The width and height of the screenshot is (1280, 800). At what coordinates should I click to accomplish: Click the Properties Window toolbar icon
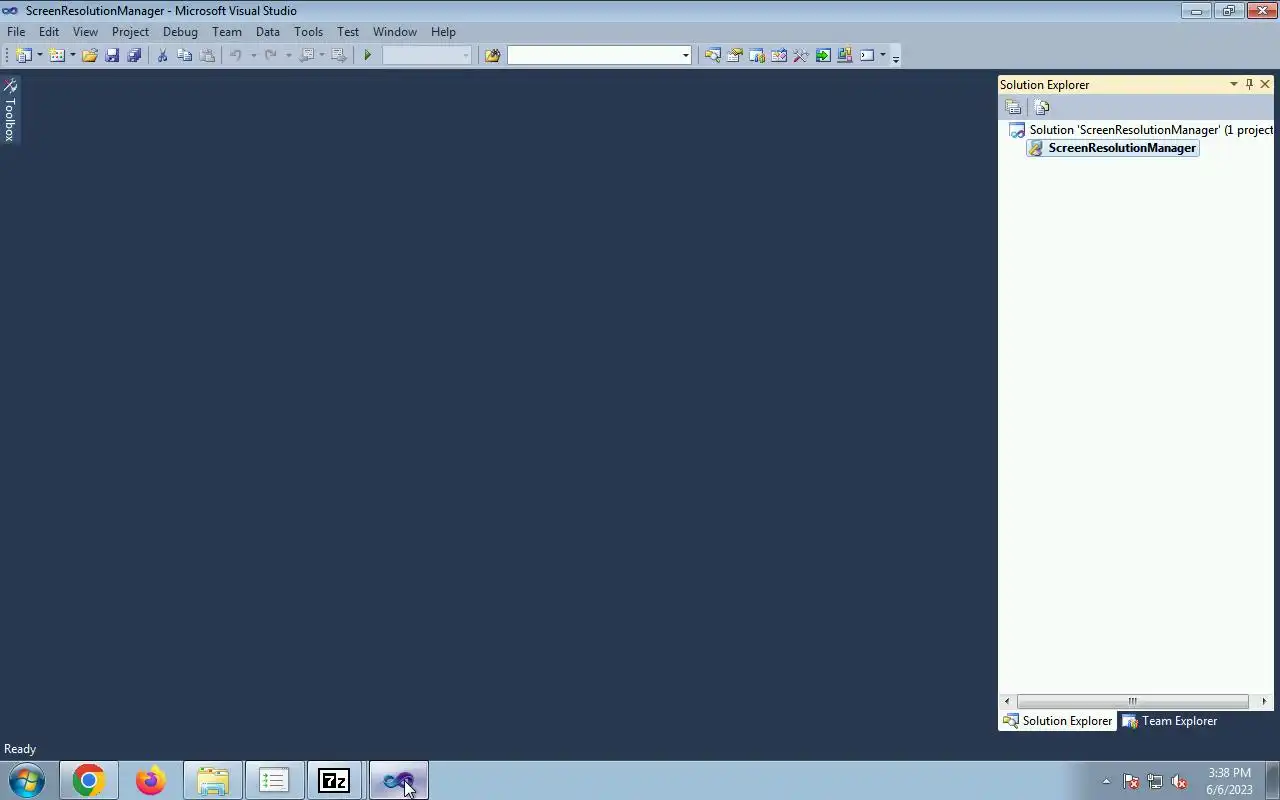tap(734, 55)
